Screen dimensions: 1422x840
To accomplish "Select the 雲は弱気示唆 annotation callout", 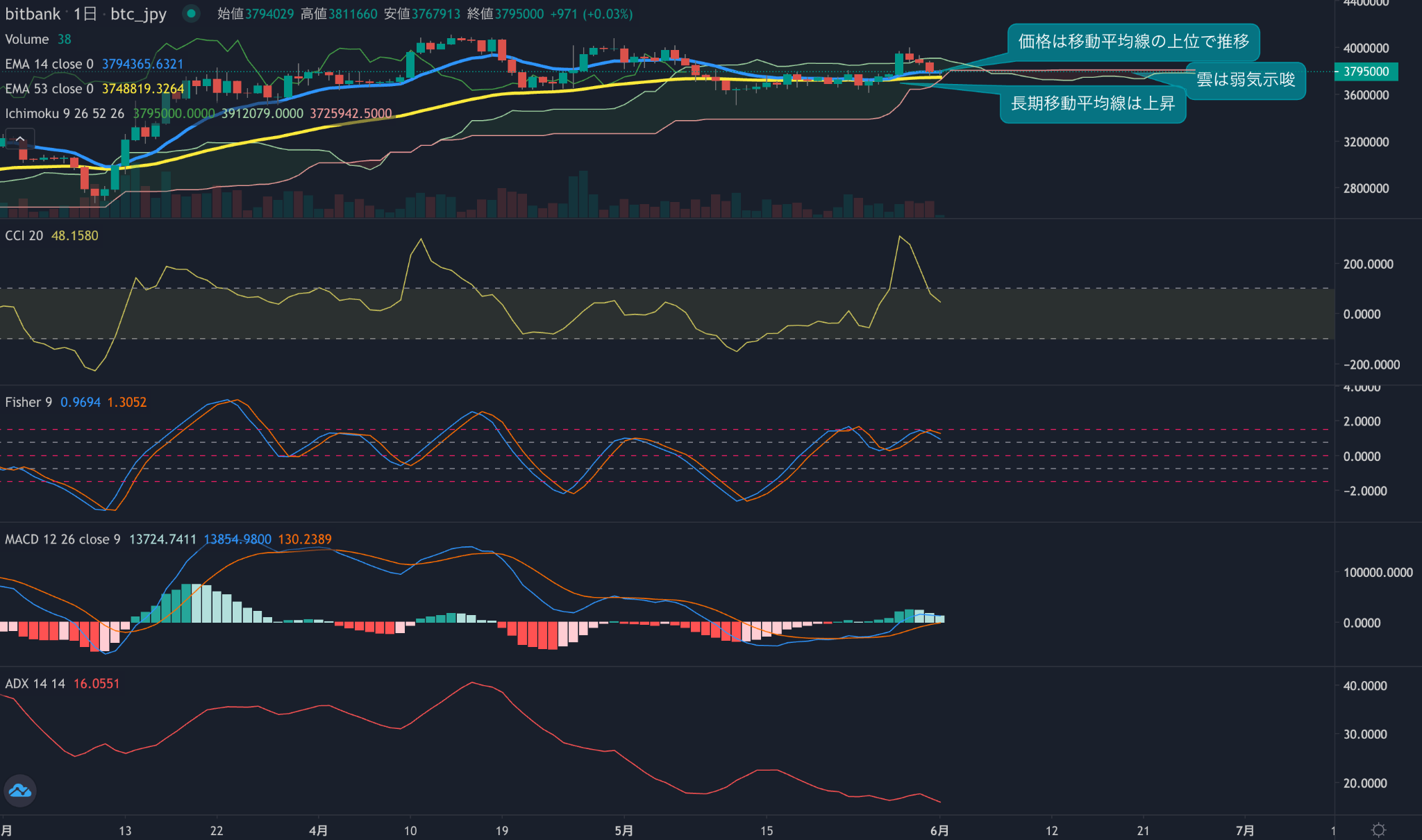I will [1246, 80].
